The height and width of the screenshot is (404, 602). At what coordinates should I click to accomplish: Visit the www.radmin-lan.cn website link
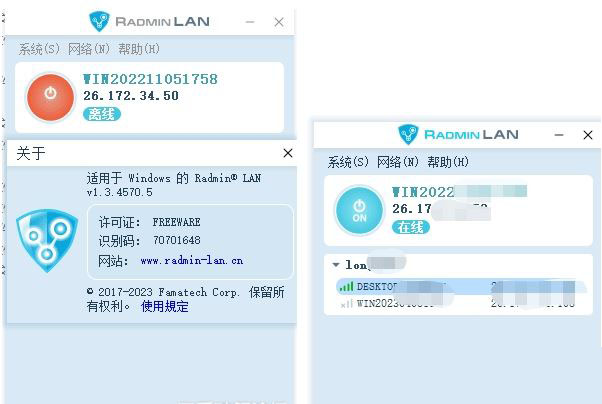click(x=192, y=261)
